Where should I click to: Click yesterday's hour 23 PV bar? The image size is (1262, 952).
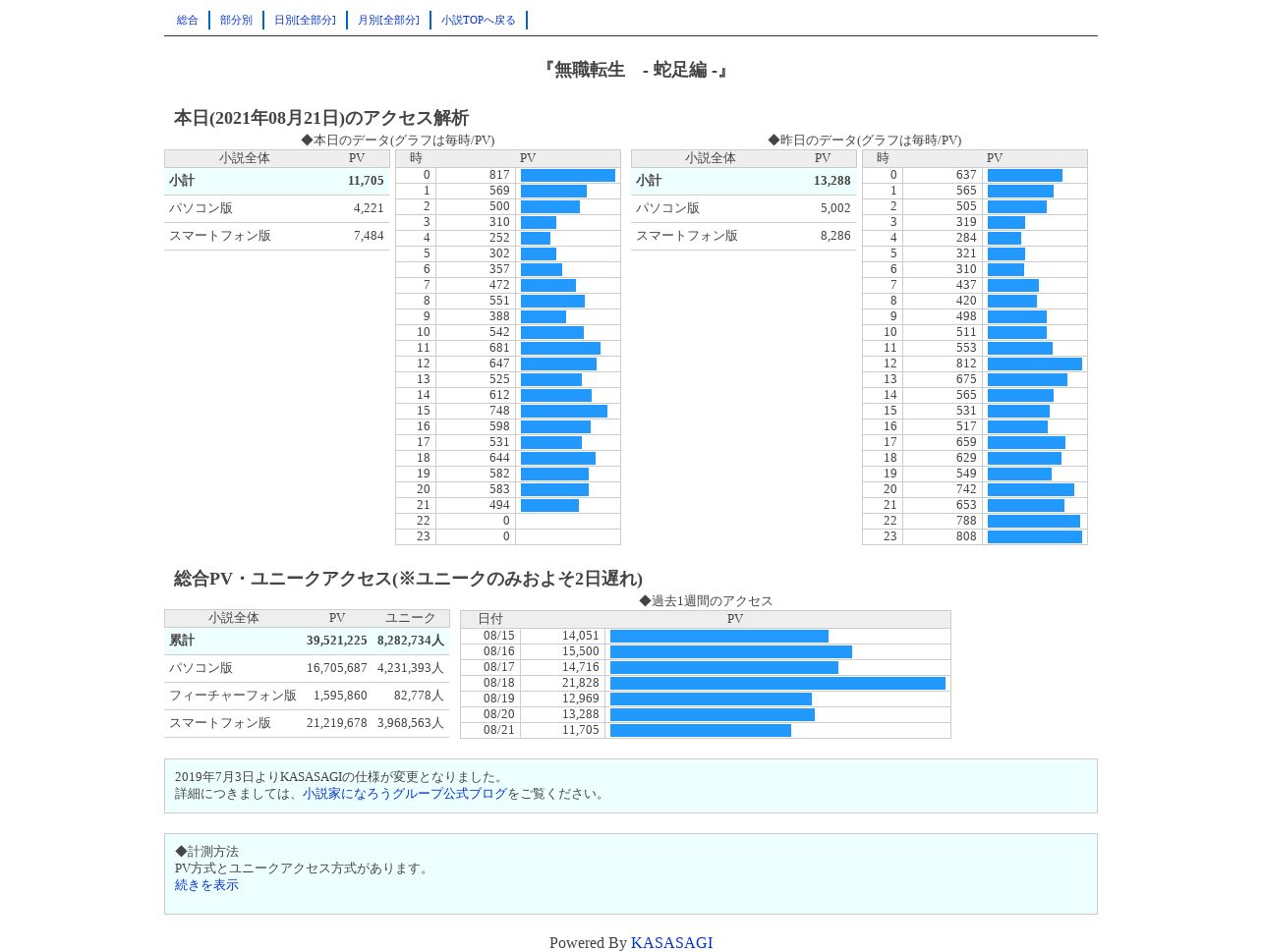tap(1035, 536)
